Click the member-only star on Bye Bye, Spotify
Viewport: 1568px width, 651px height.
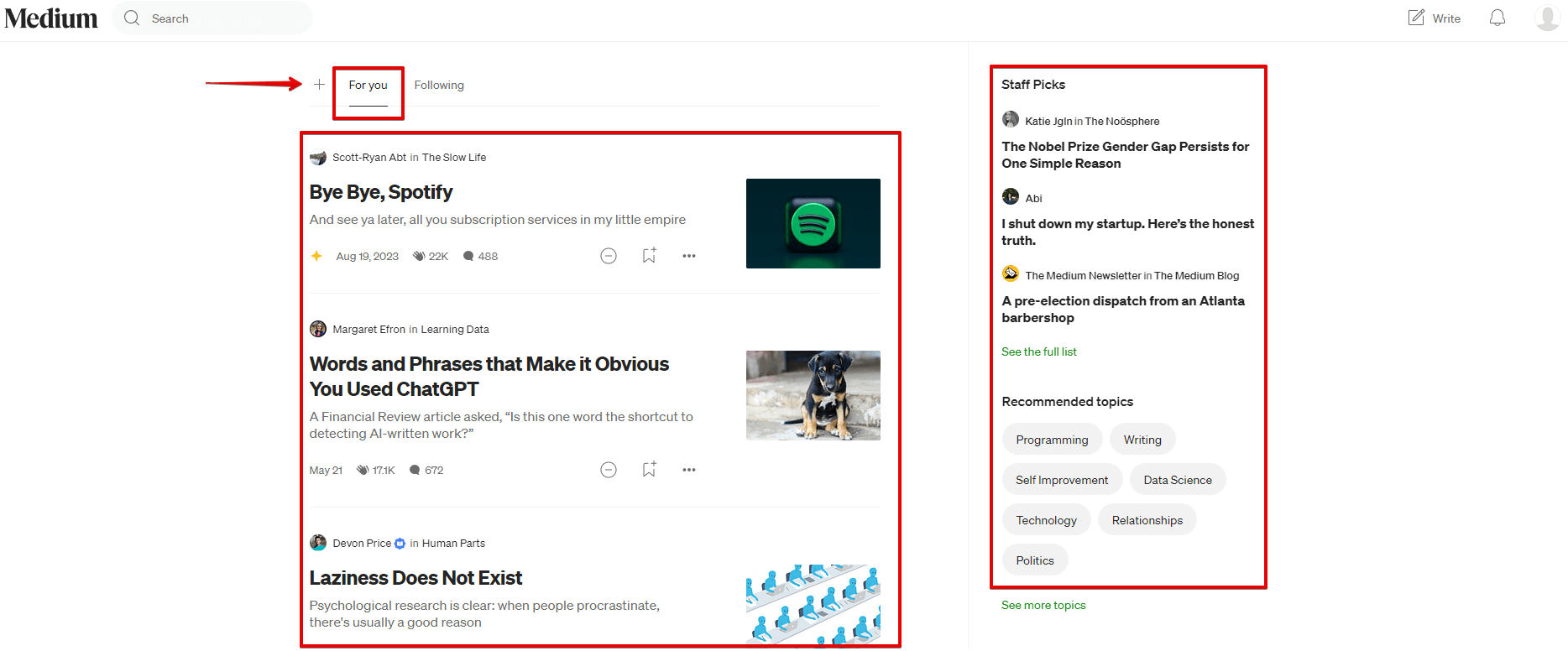(316, 256)
